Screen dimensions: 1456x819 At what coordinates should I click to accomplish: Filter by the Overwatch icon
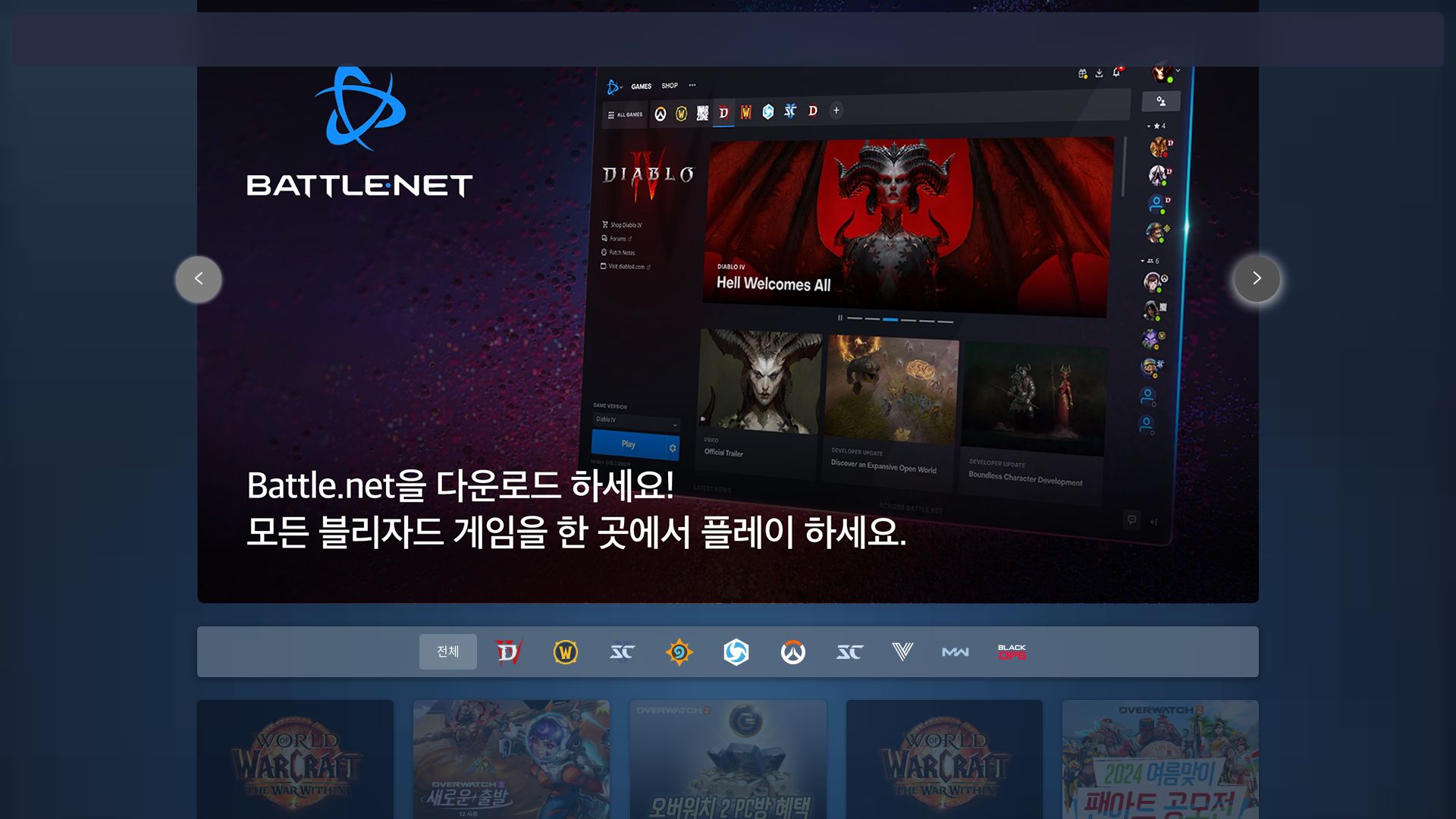tap(793, 651)
